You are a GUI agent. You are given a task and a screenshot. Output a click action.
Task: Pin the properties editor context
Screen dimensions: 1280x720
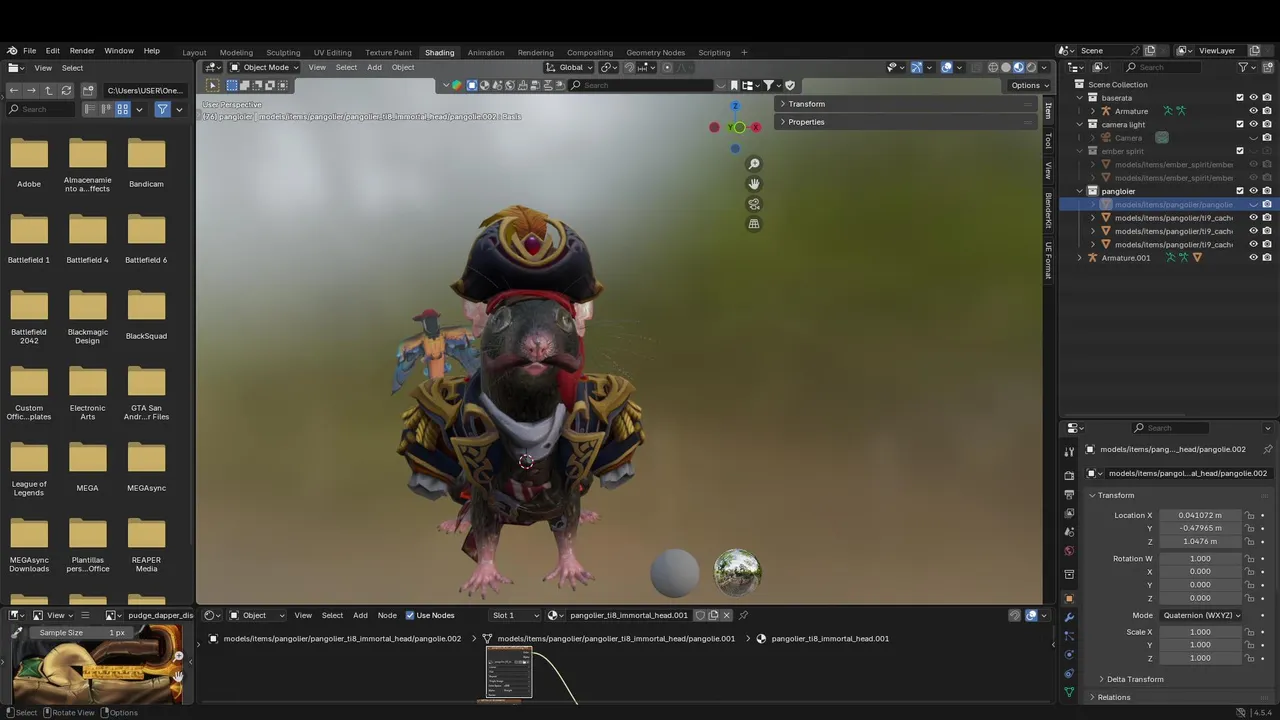coord(1268,450)
